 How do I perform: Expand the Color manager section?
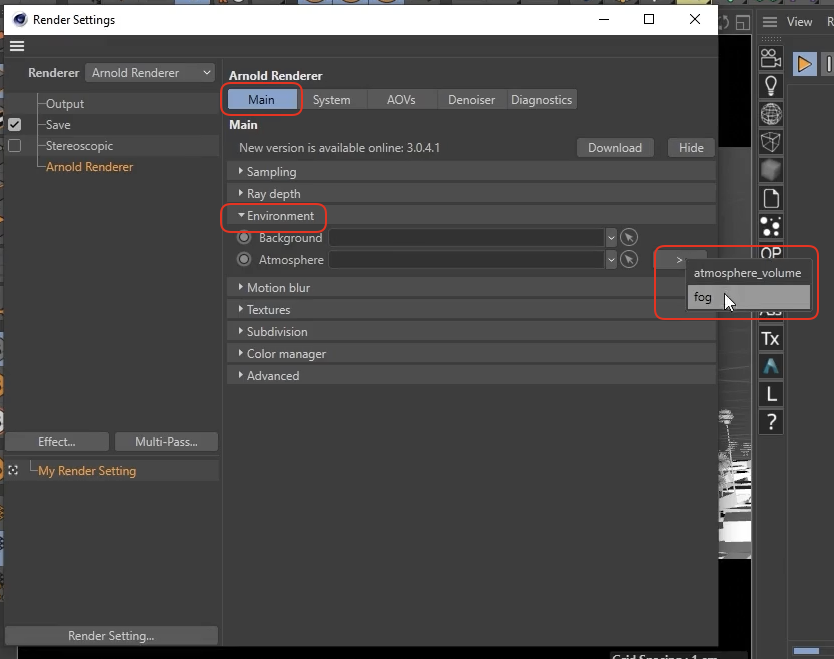(x=471, y=354)
